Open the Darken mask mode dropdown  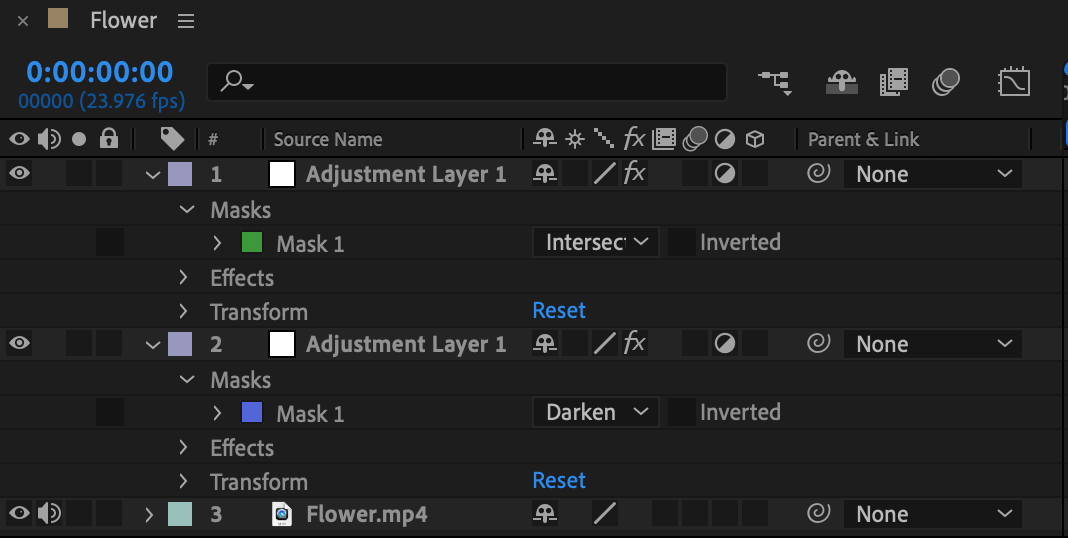[x=596, y=412]
